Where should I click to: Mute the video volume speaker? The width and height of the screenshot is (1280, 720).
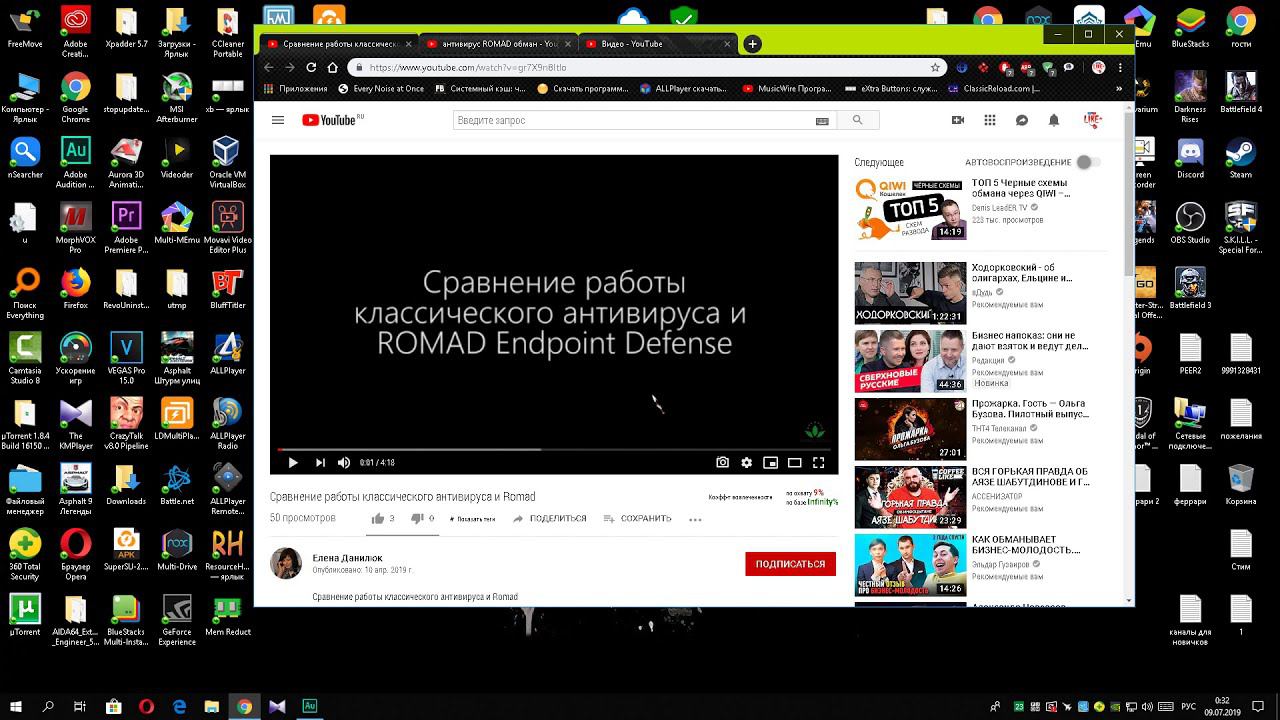coord(344,462)
